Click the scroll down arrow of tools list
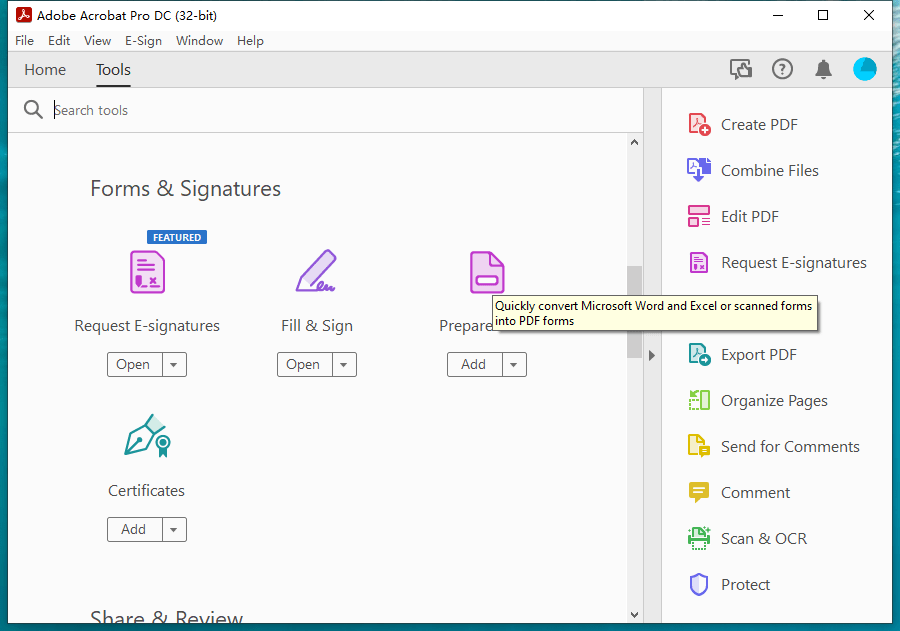Image resolution: width=900 pixels, height=631 pixels. pyautogui.click(x=634, y=615)
